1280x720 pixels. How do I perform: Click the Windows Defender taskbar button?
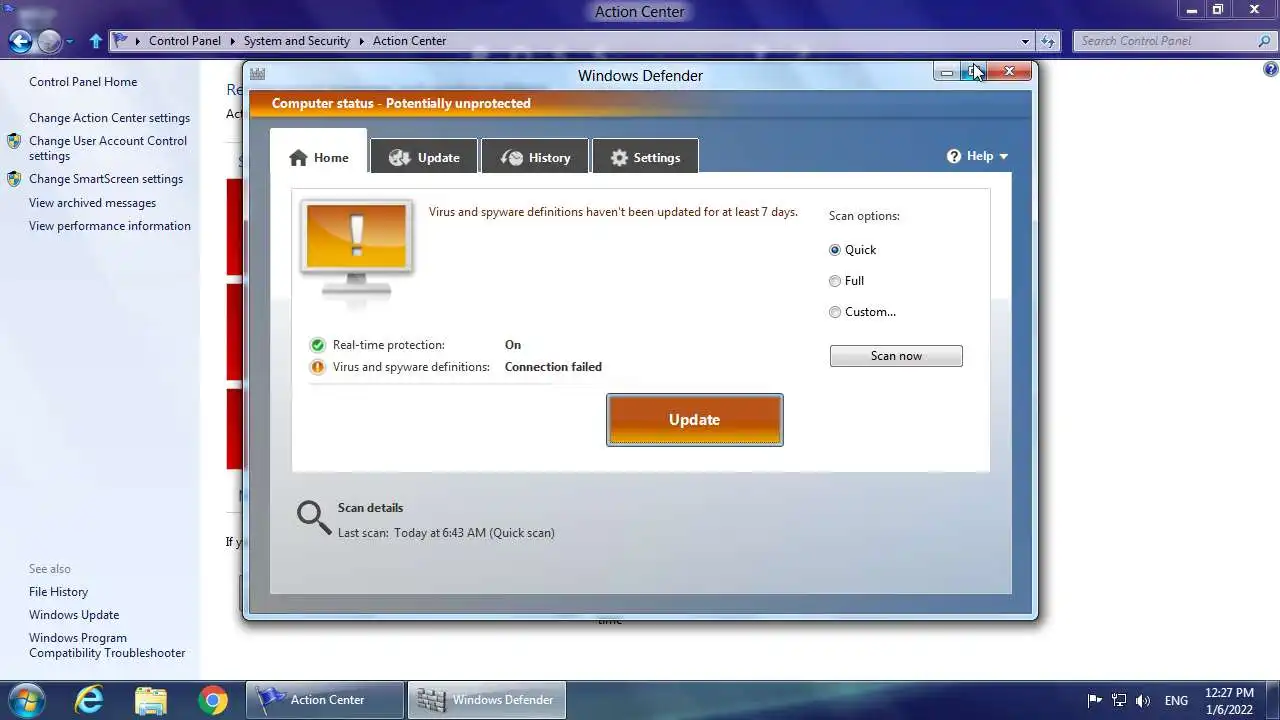tap(486, 700)
